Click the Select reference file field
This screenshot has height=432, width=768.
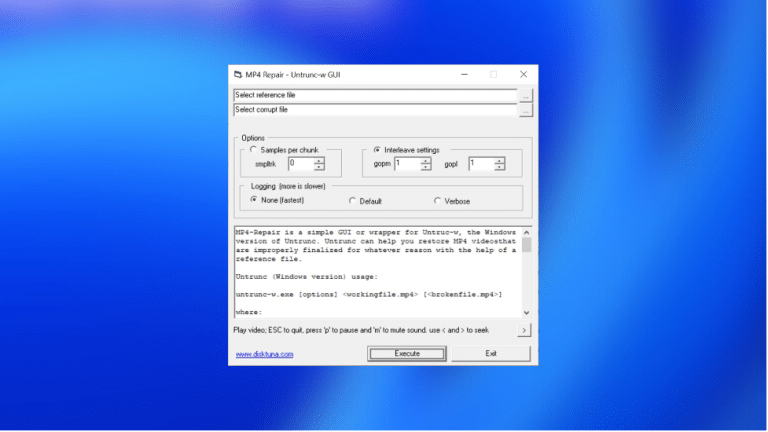375,95
